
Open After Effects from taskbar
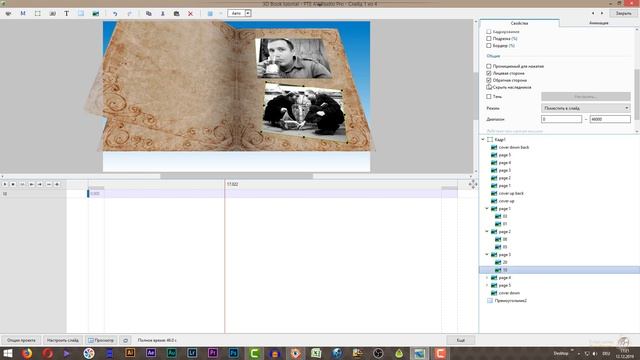[x=151, y=353]
